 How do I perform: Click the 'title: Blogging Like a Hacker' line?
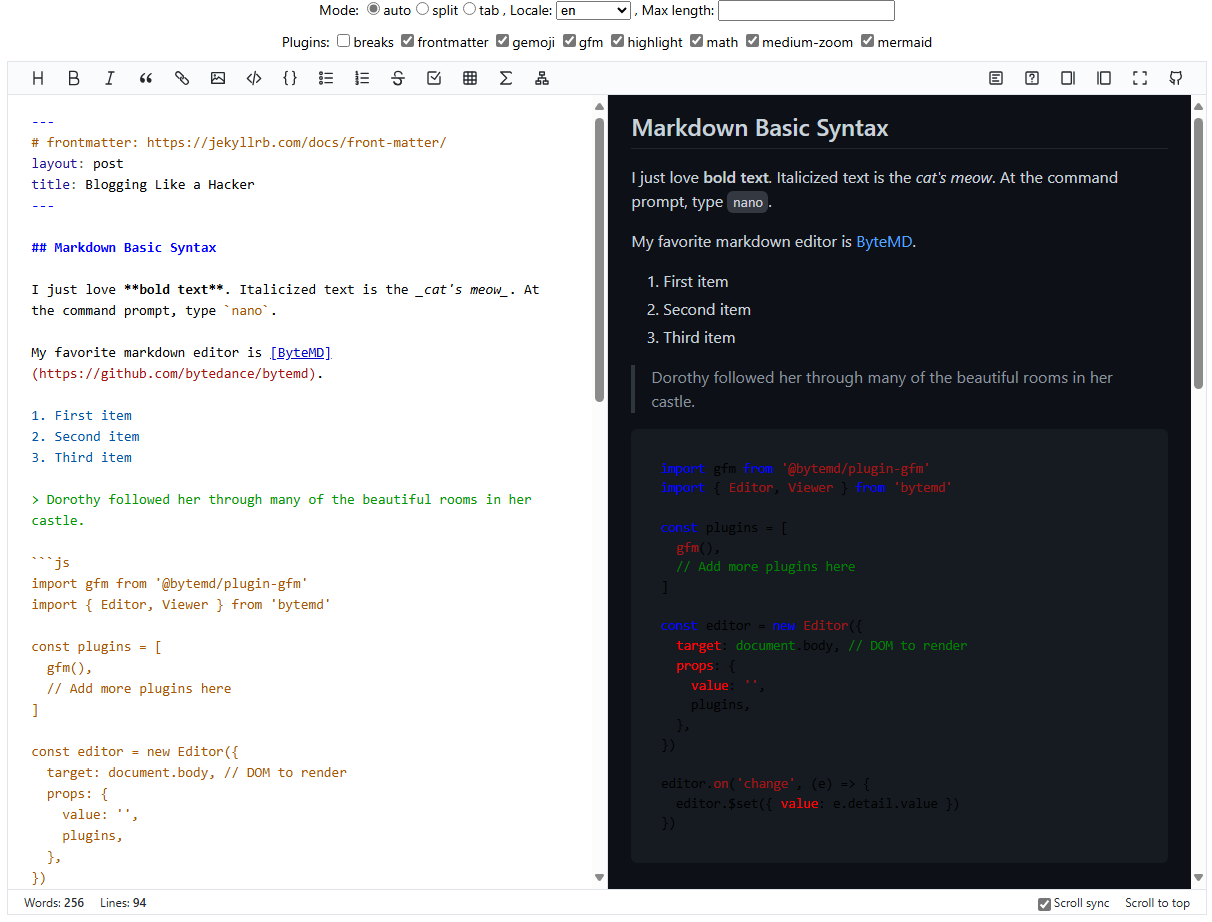[143, 184]
